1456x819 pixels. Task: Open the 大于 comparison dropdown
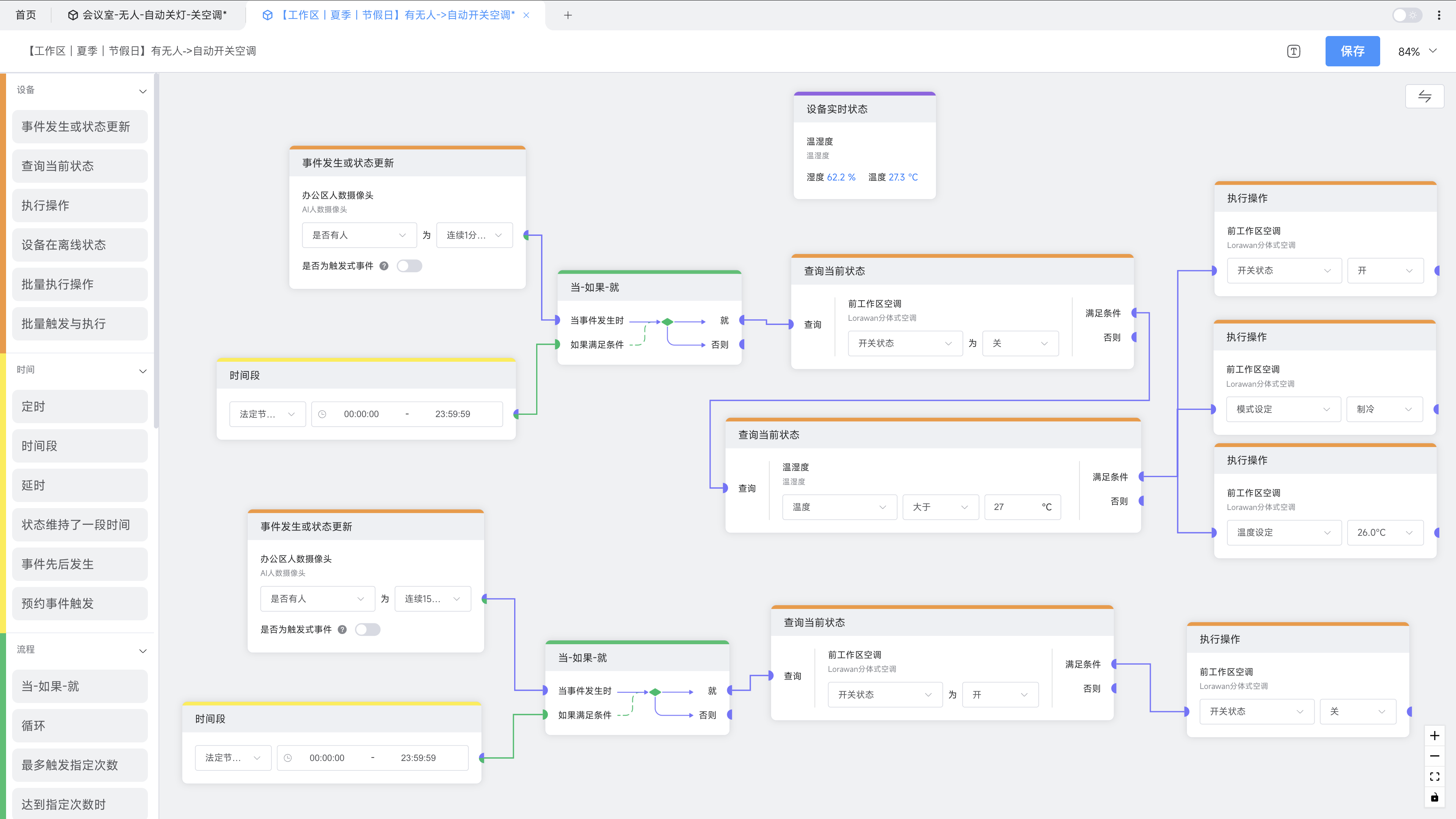point(940,507)
